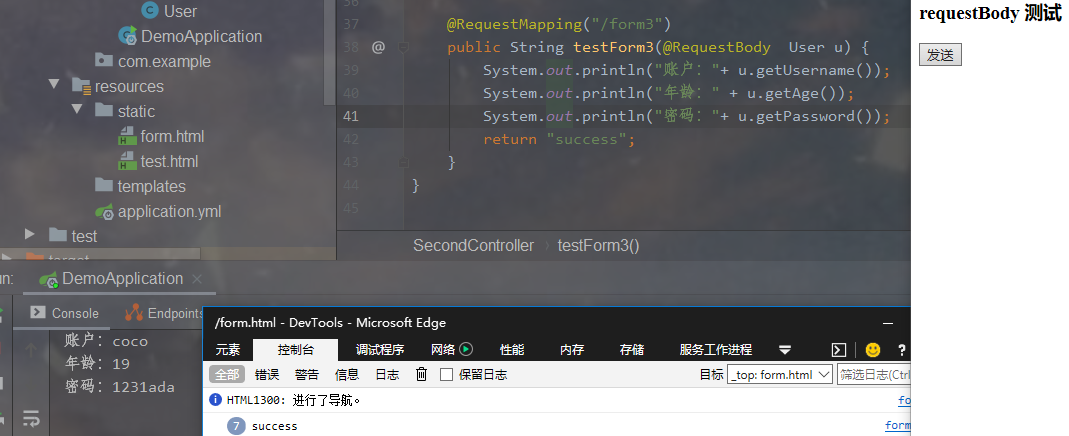The width and height of the screenshot is (1069, 436).
Task: Clear console with the trash icon
Action: click(x=421, y=374)
